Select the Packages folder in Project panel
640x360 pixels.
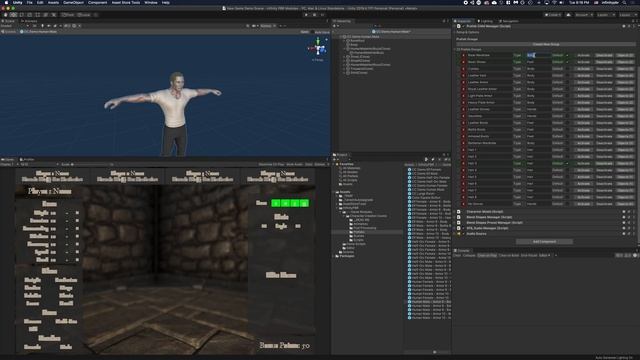tap(346, 256)
